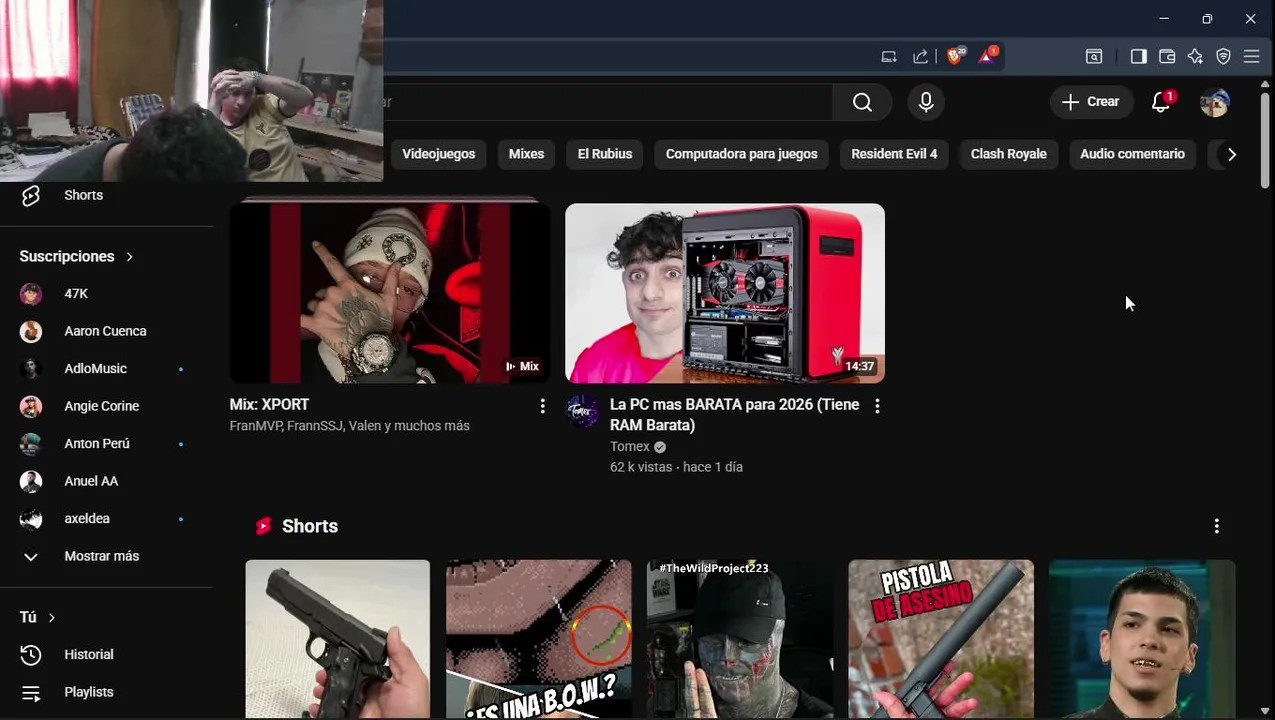Open the ¿Es una B.O.W.? Short thumbnail
1275x720 pixels.
(x=539, y=639)
